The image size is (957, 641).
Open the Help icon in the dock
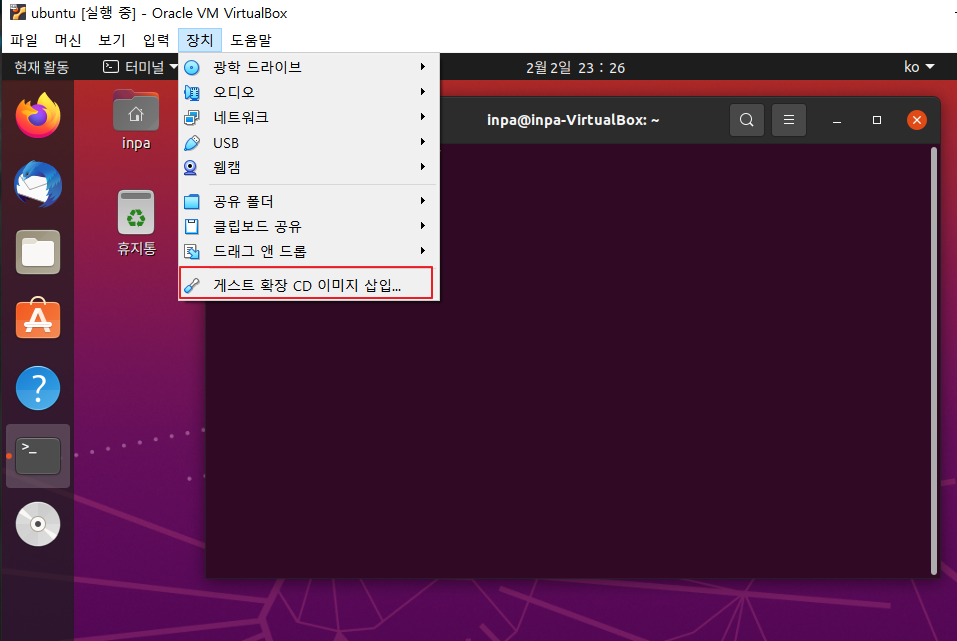tap(38, 388)
